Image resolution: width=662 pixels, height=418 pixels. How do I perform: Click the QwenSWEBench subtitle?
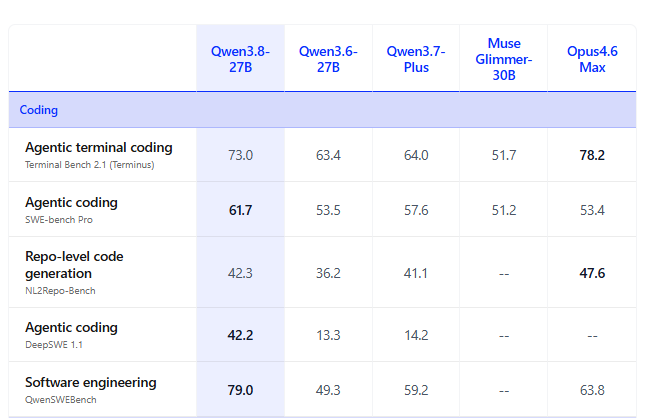[60, 399]
